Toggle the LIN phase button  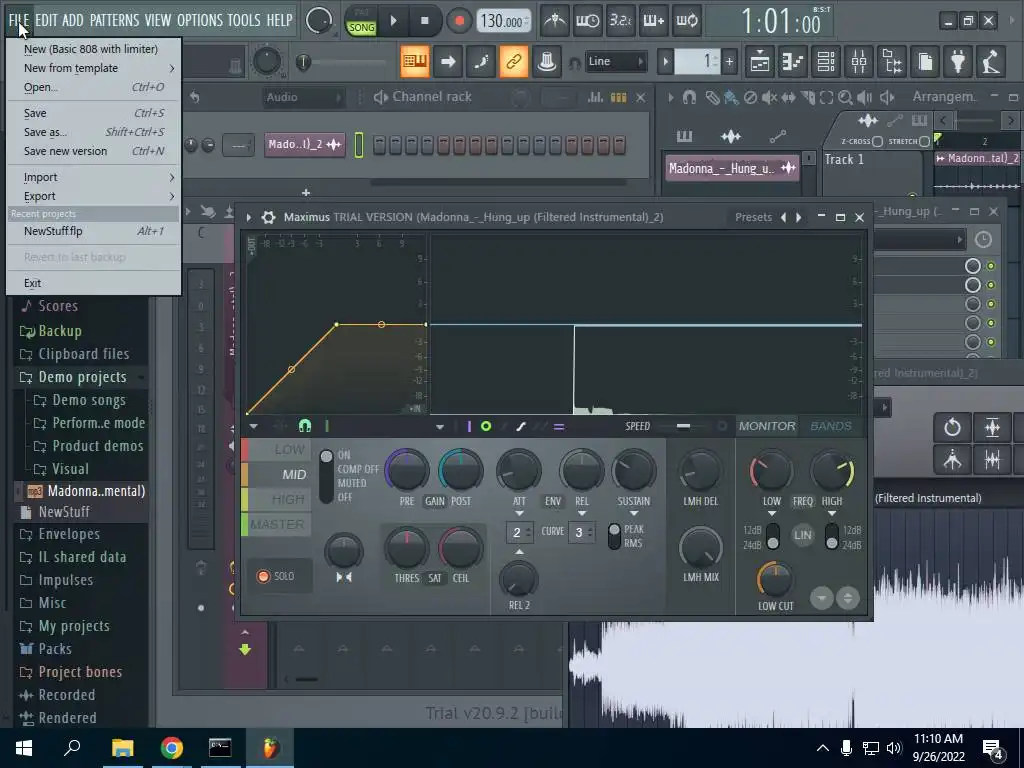(803, 535)
